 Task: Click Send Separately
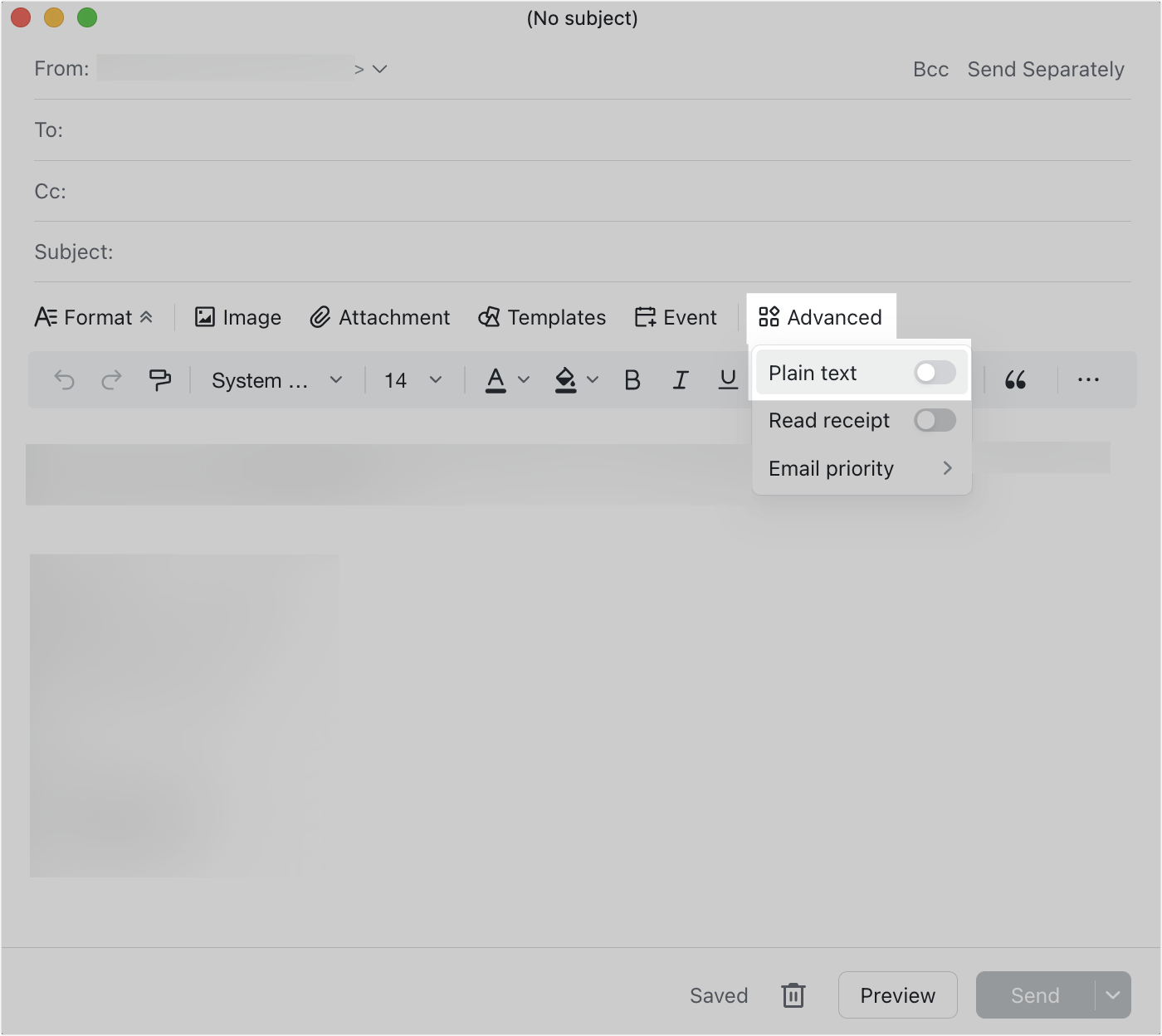tap(1046, 70)
